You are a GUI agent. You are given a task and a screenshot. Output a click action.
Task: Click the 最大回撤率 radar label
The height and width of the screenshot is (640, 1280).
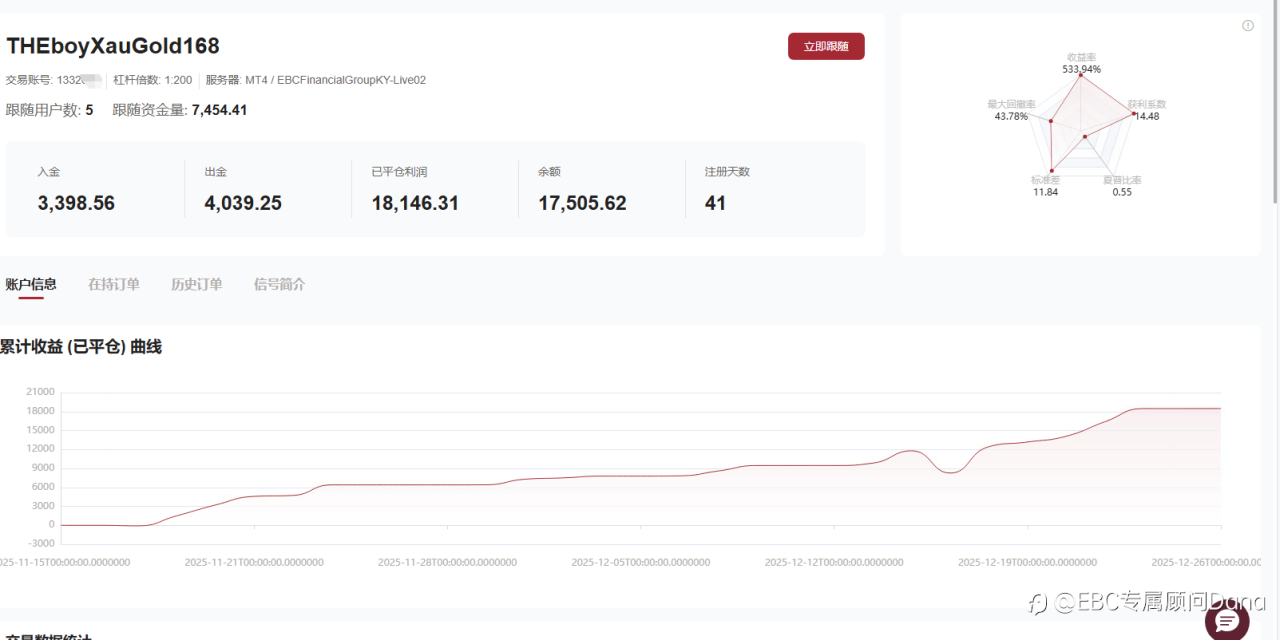click(x=1011, y=104)
